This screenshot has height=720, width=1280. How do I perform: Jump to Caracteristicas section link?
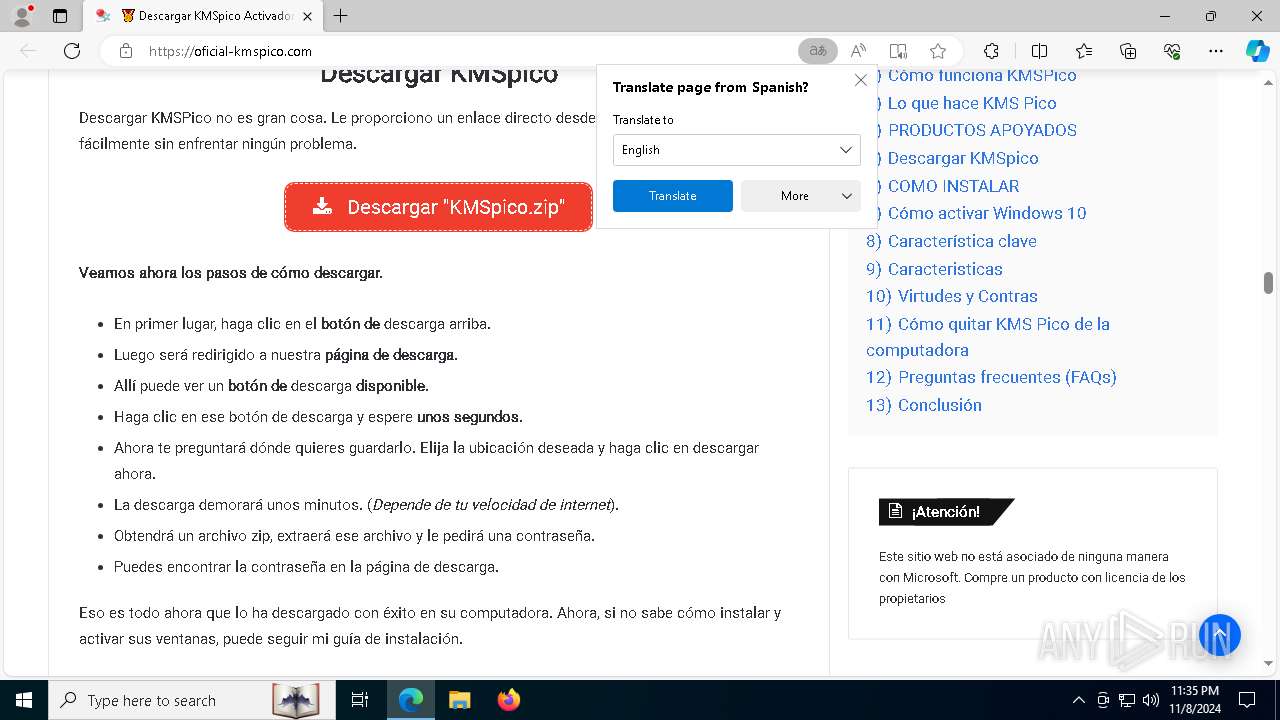point(934,269)
